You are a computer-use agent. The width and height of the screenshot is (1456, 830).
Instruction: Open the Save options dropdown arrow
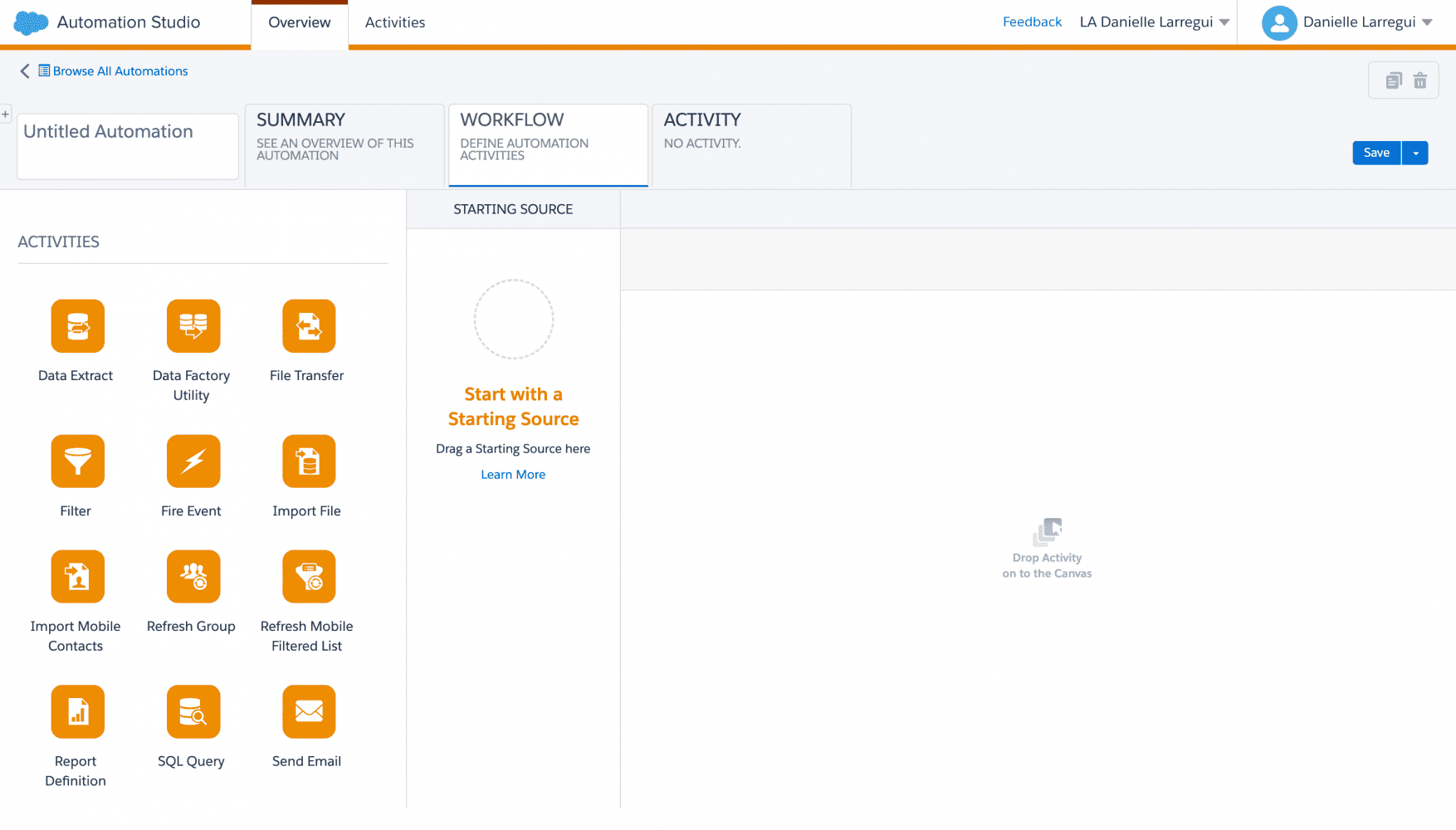coord(1415,153)
